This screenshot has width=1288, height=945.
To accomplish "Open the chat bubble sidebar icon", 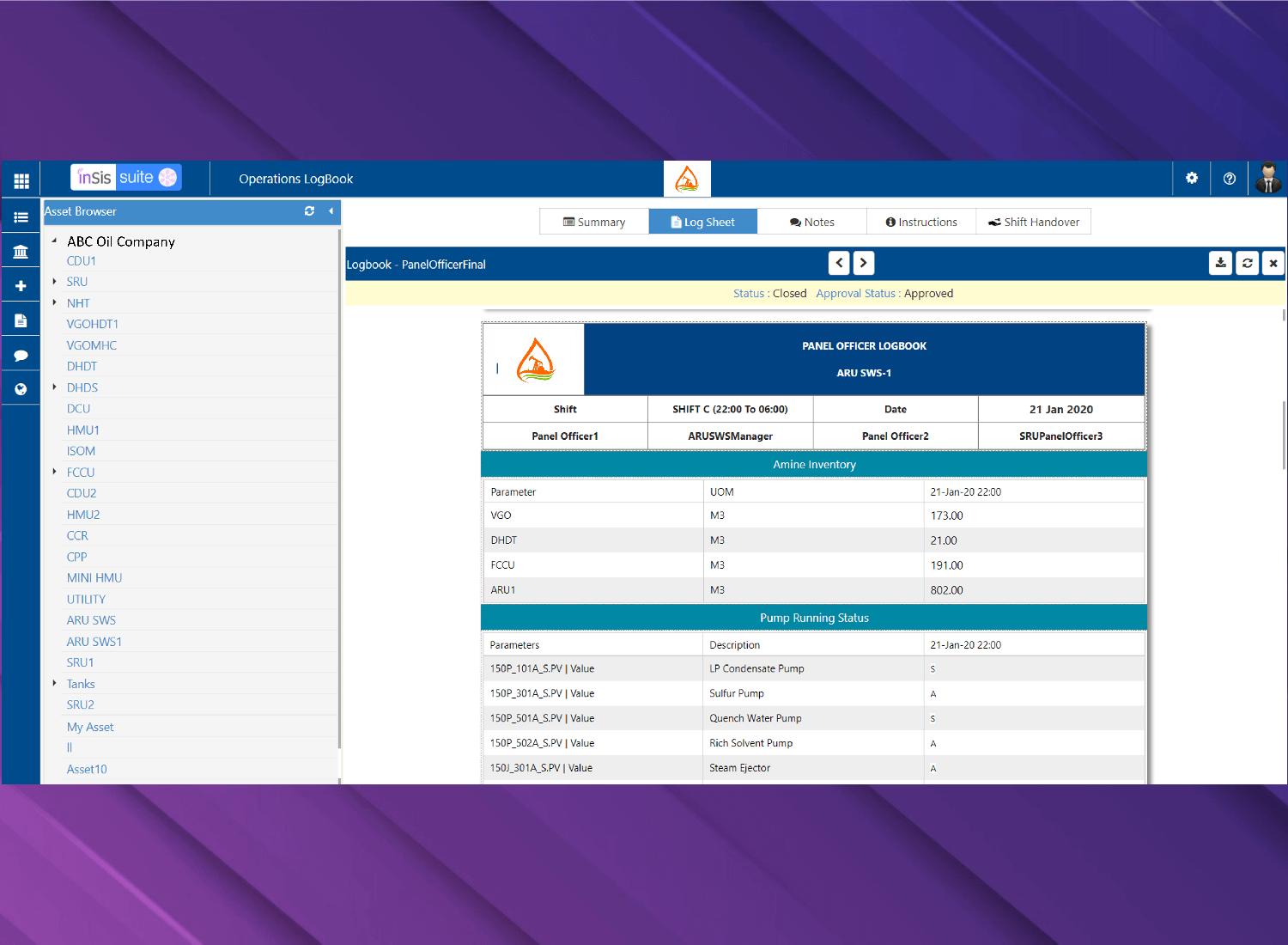I will coord(21,356).
